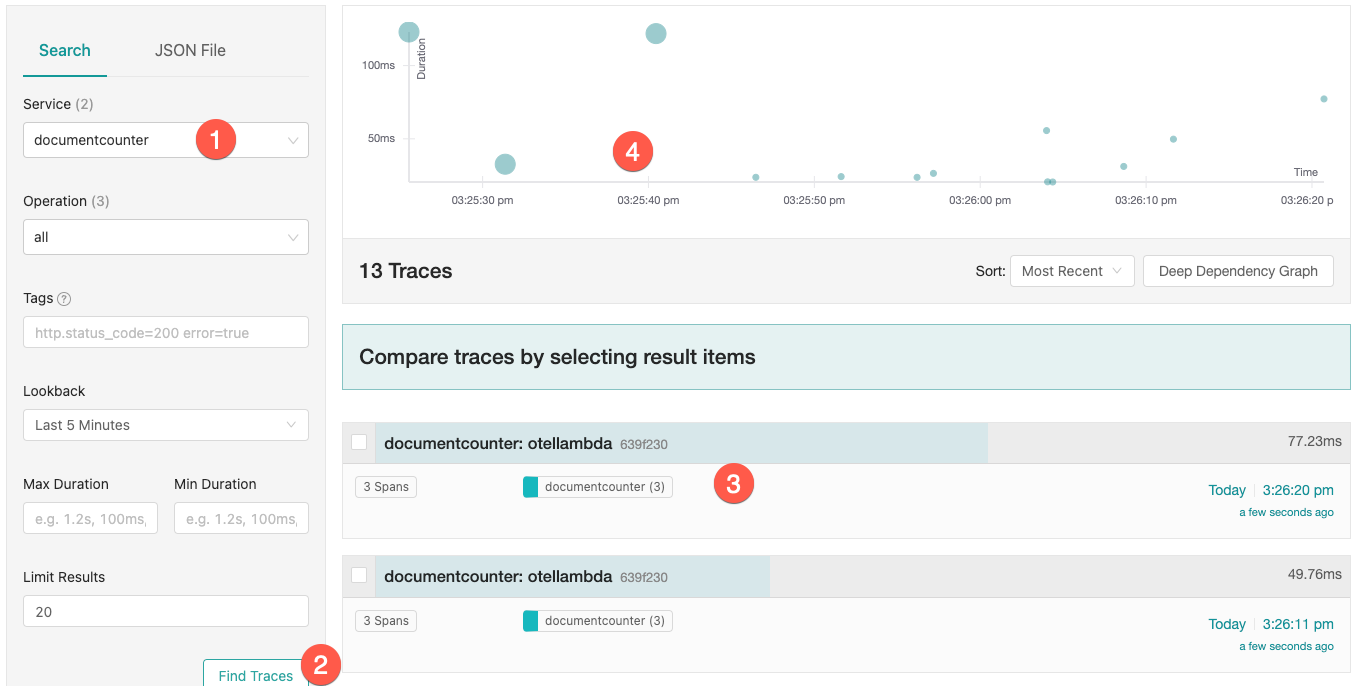Open the JSON File tab
Screen dimensions: 1356x686
(190, 50)
